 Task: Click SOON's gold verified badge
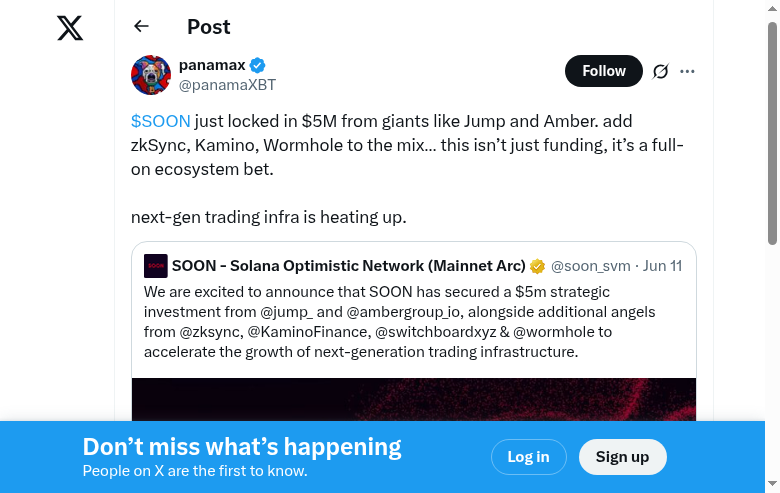coord(537,266)
